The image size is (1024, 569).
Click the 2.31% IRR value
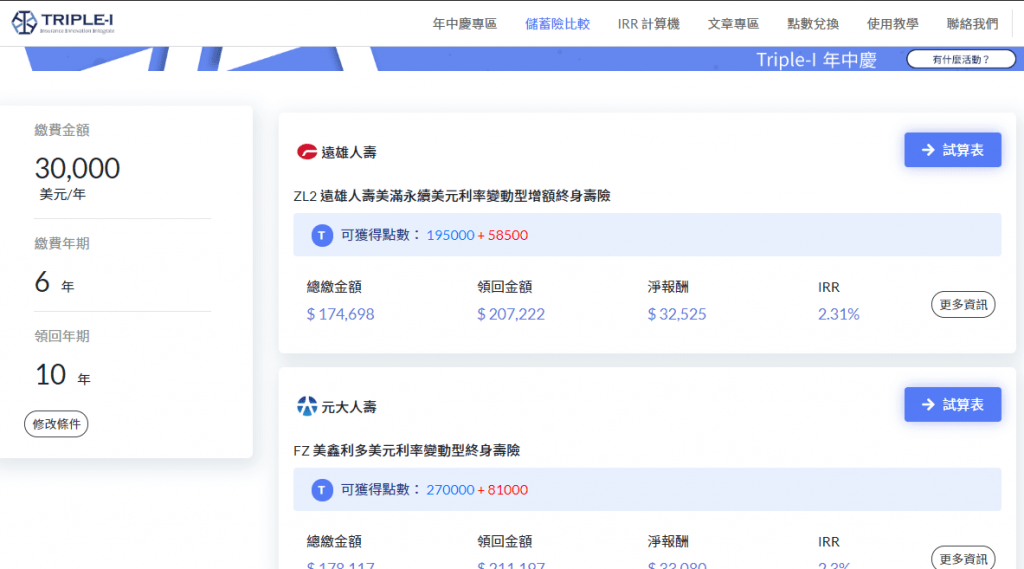point(839,314)
